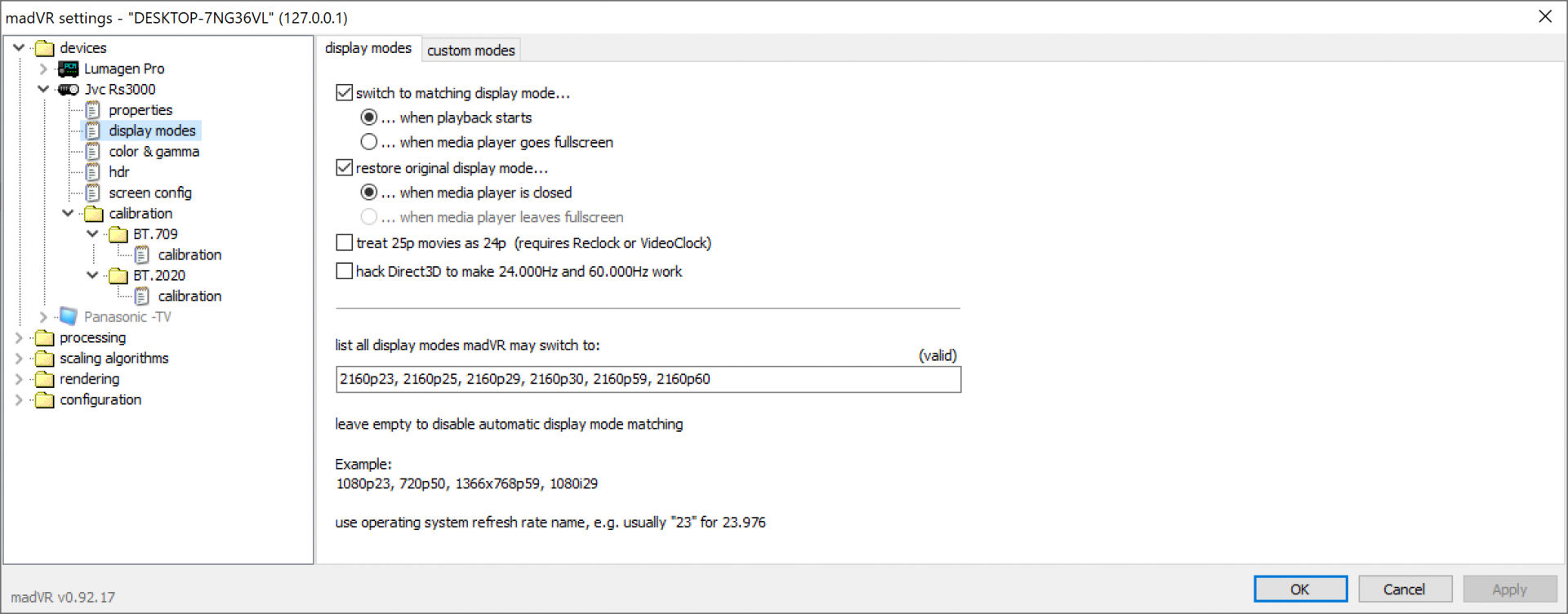Enable treat 25p movies as 24p

point(344,242)
